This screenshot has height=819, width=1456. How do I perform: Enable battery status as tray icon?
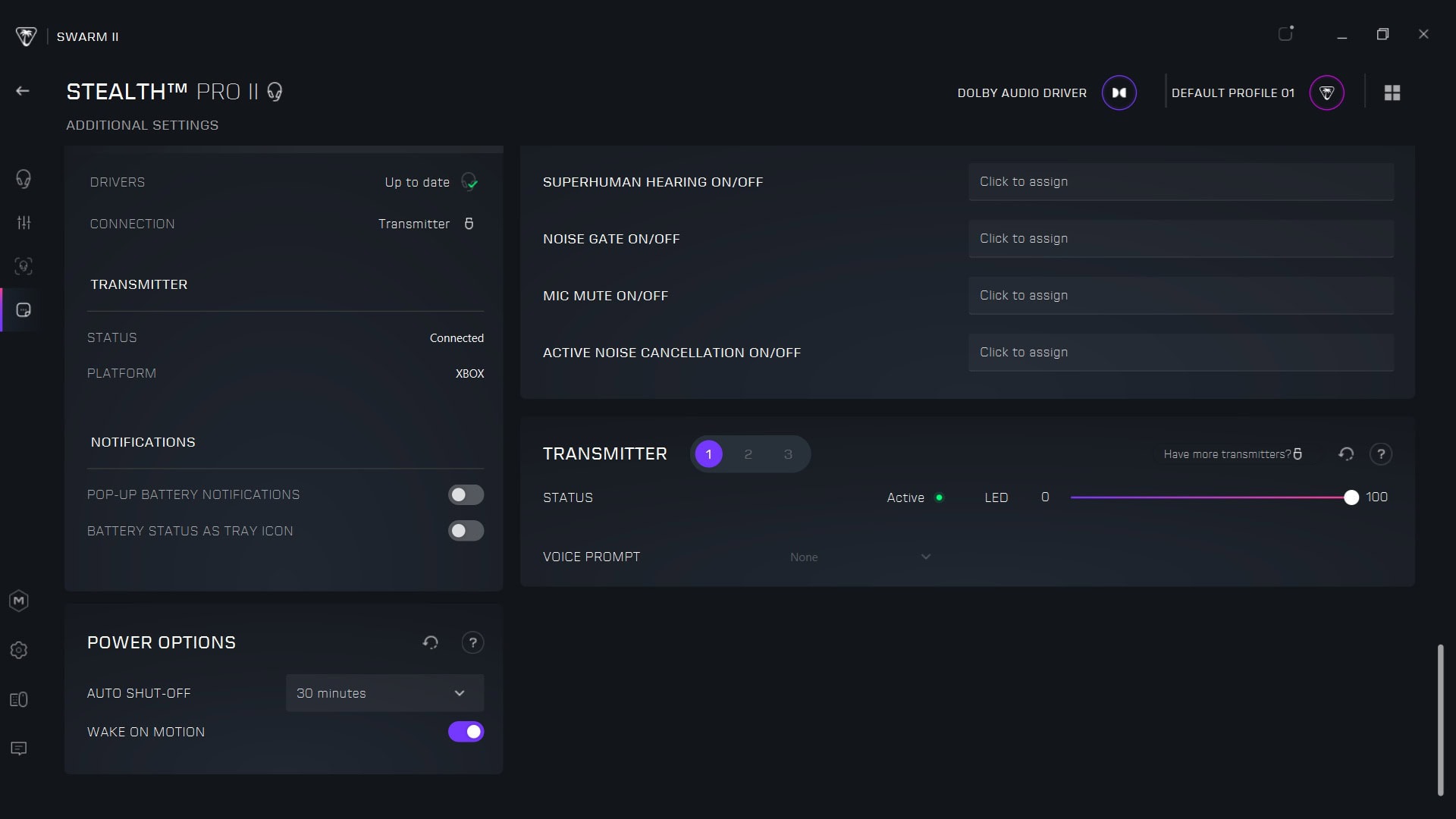coord(466,531)
